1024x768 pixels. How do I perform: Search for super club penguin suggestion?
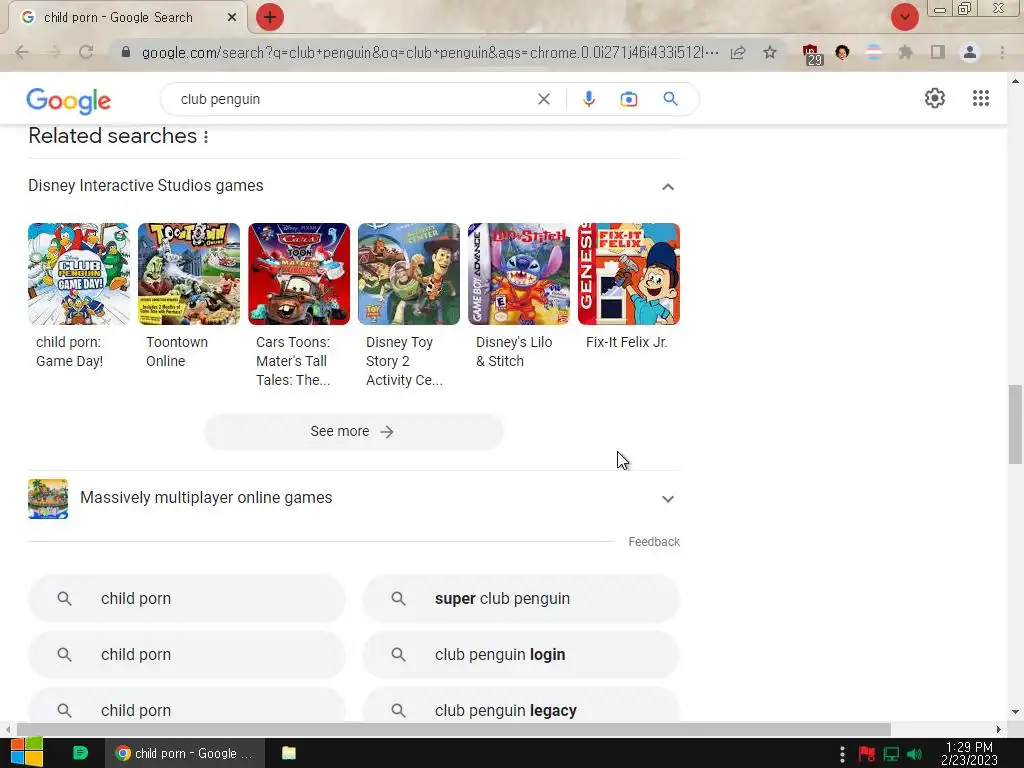click(520, 598)
